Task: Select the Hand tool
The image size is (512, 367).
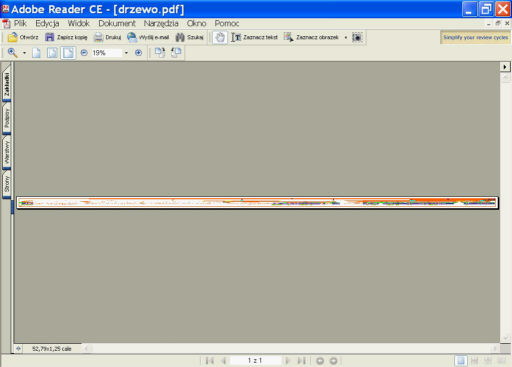Action: (220, 37)
